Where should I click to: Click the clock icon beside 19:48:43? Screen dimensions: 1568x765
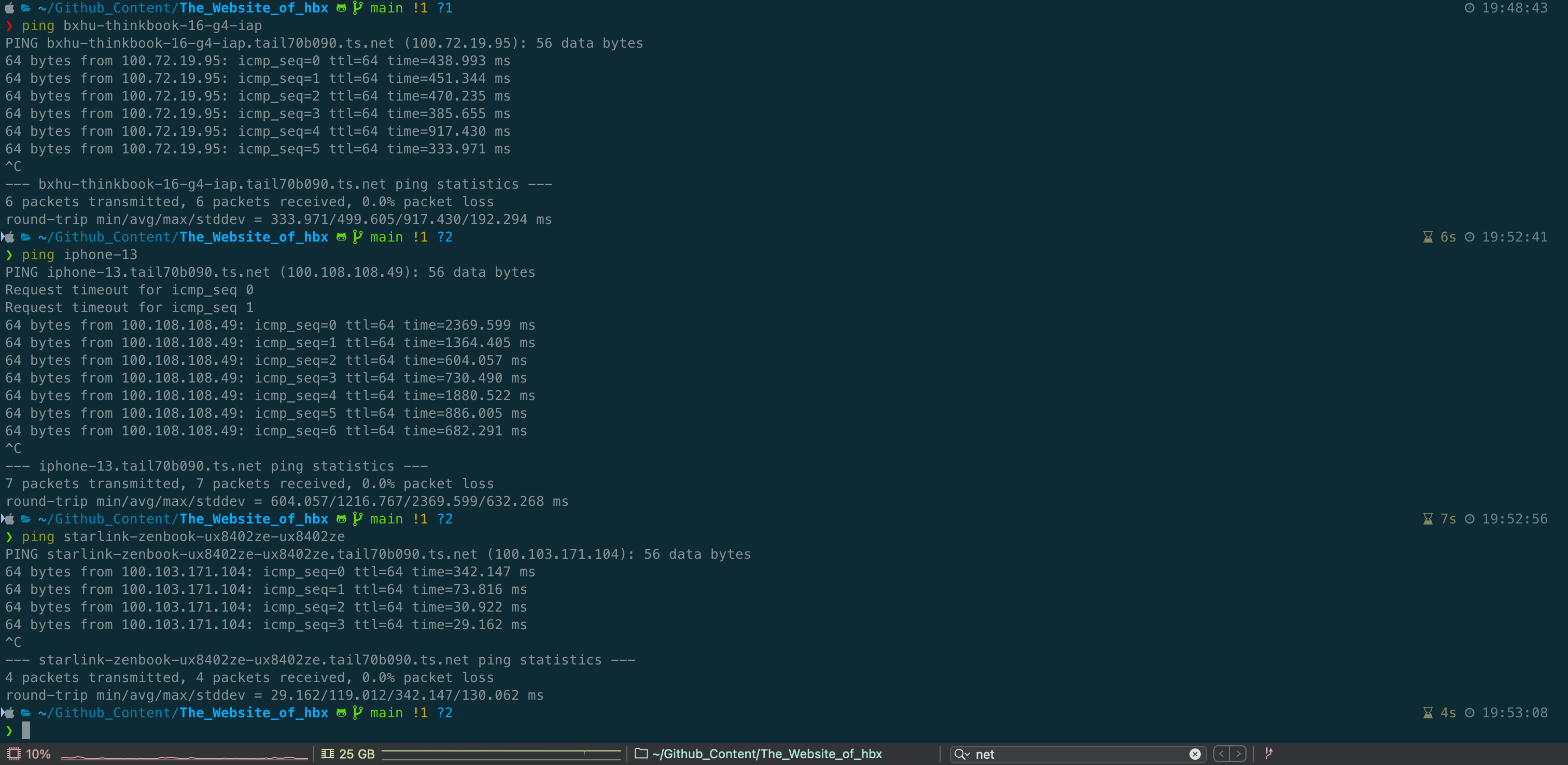pos(1469,8)
